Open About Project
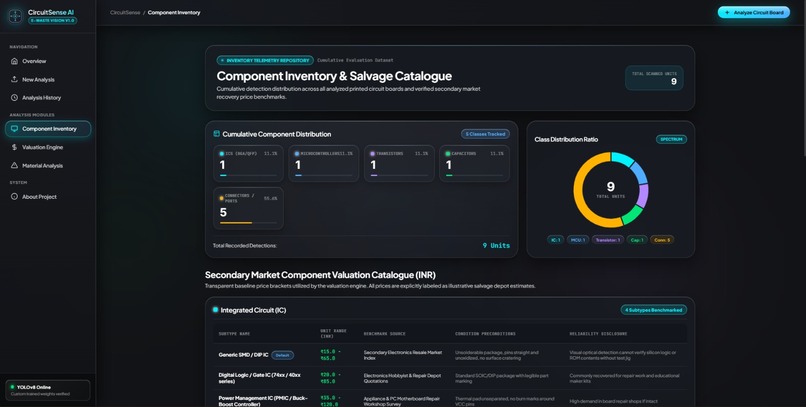806x407 pixels. 48,197
